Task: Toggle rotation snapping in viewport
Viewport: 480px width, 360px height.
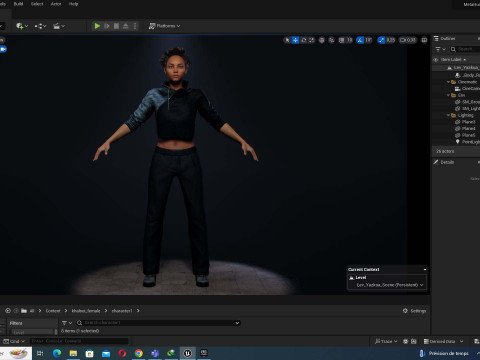Action: (360, 40)
